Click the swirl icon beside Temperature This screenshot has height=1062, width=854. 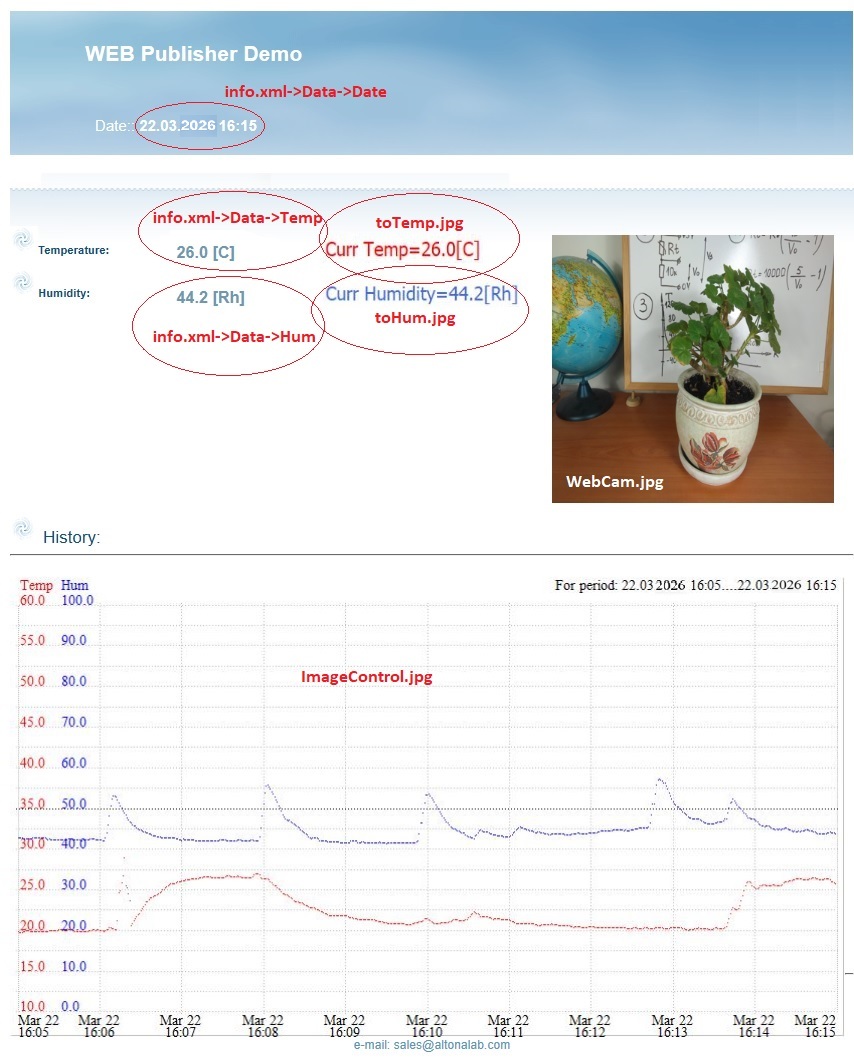(x=22, y=239)
